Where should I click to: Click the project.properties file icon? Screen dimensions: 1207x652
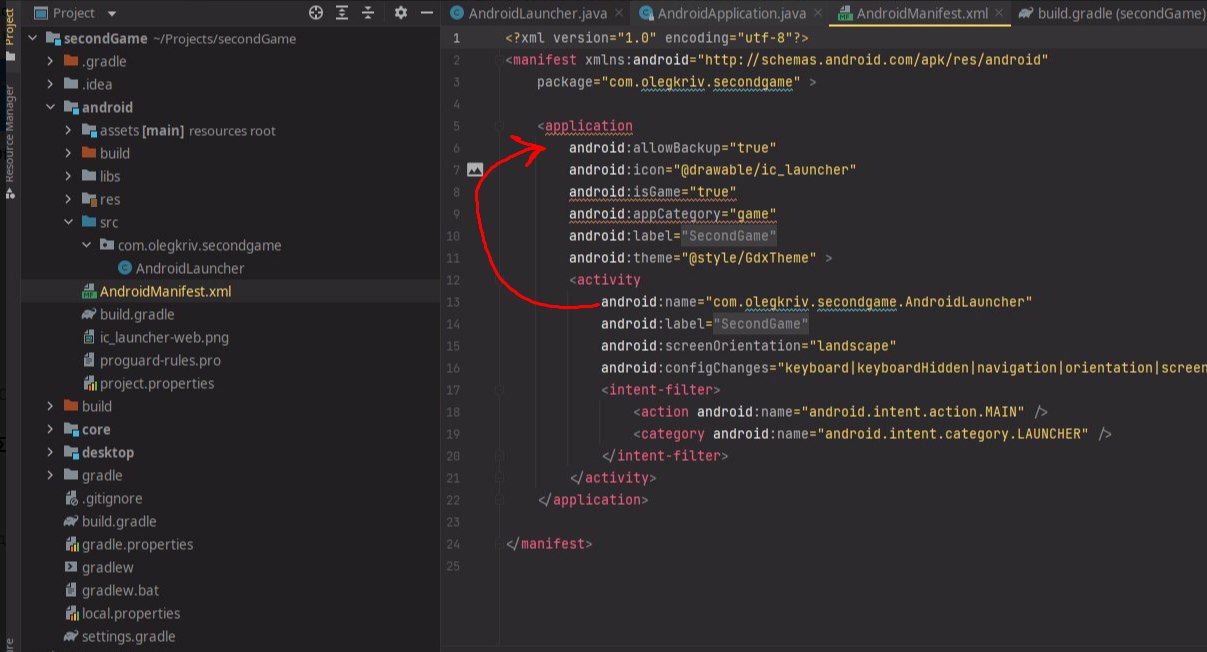tap(89, 383)
